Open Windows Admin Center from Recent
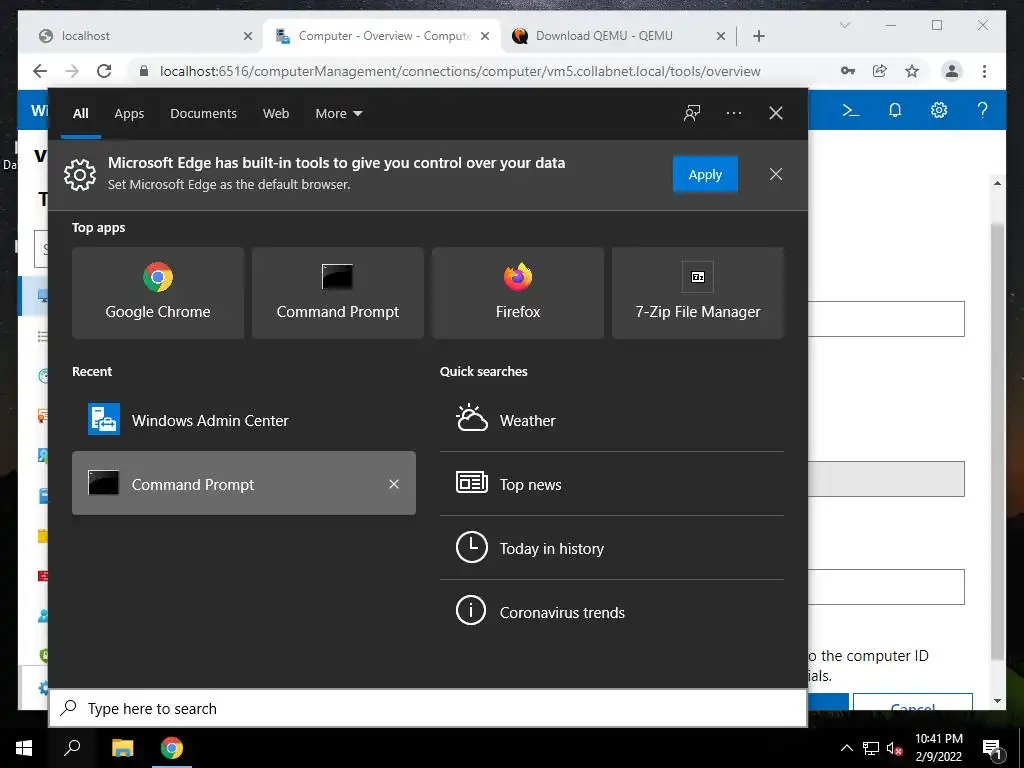The height and width of the screenshot is (768, 1024). click(x=244, y=420)
